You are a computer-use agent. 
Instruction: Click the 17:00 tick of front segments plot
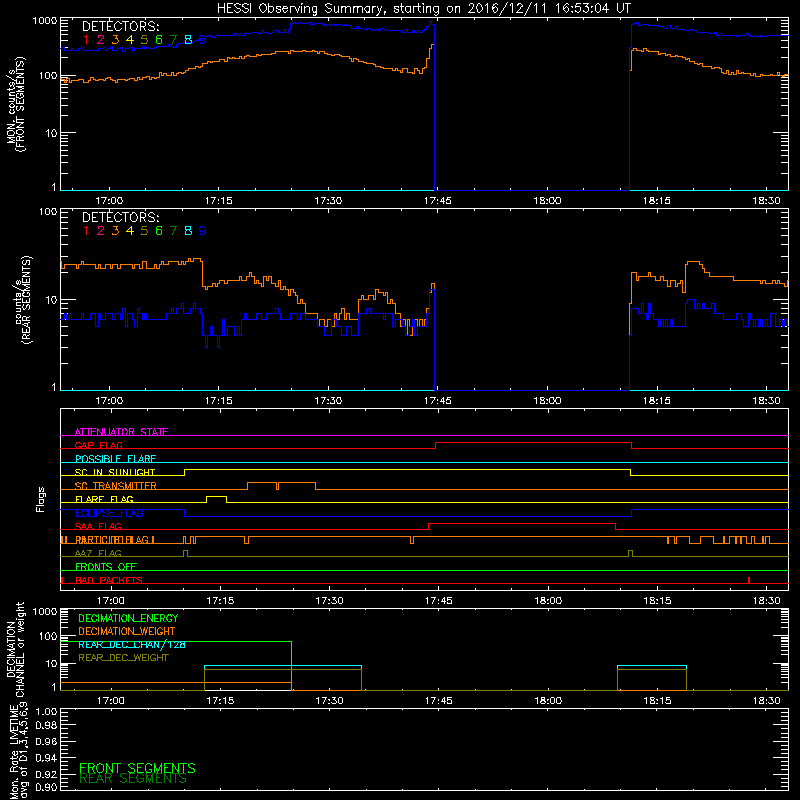pyautogui.click(x=109, y=201)
